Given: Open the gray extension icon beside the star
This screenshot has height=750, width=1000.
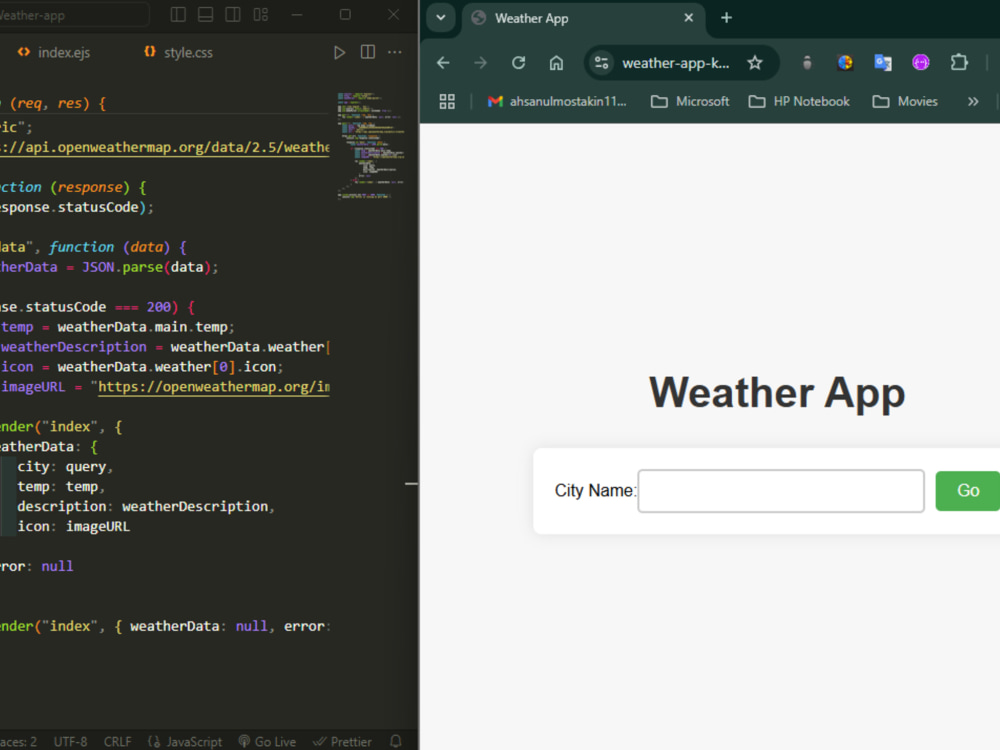Looking at the screenshot, I should tap(807, 62).
